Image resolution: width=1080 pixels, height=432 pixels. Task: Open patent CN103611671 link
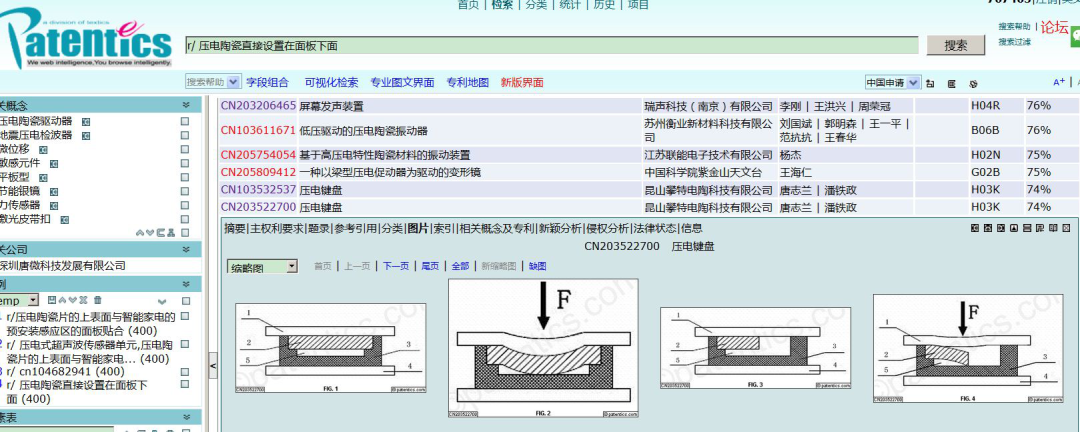(258, 130)
